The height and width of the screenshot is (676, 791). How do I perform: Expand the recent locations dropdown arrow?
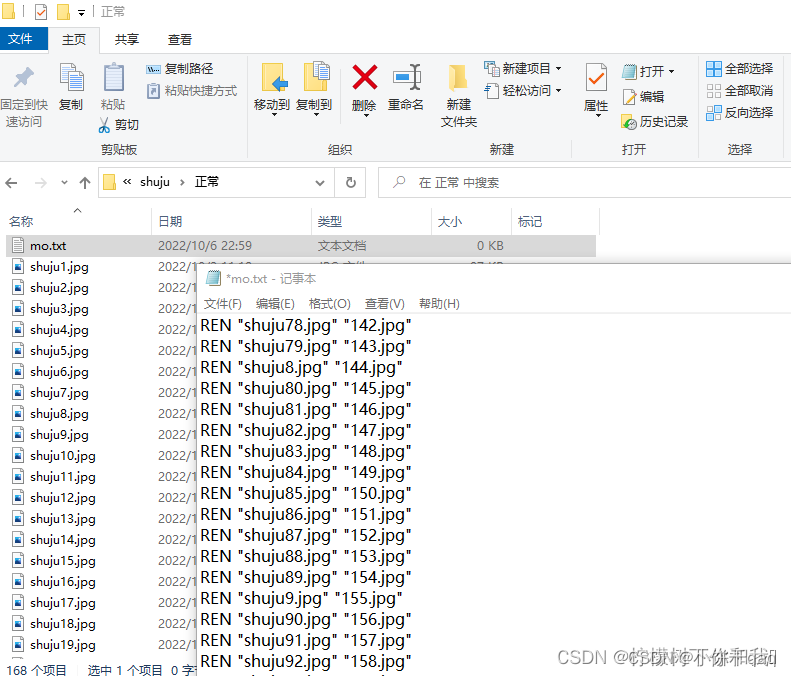pyautogui.click(x=64, y=183)
